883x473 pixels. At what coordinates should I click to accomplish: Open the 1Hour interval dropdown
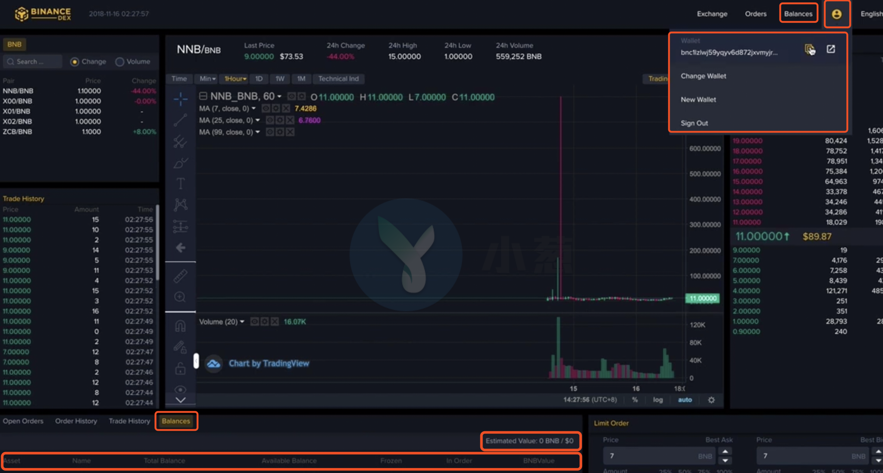(x=235, y=79)
